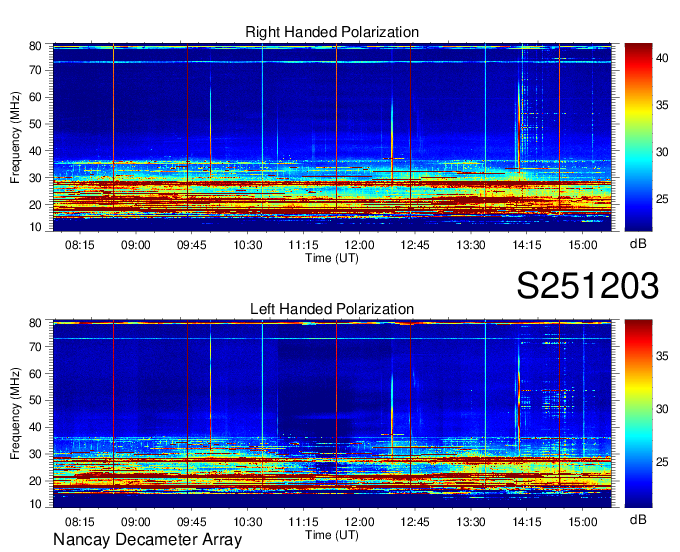Select the S251203 observation label
Screen dimensions: 680x552
point(587,286)
